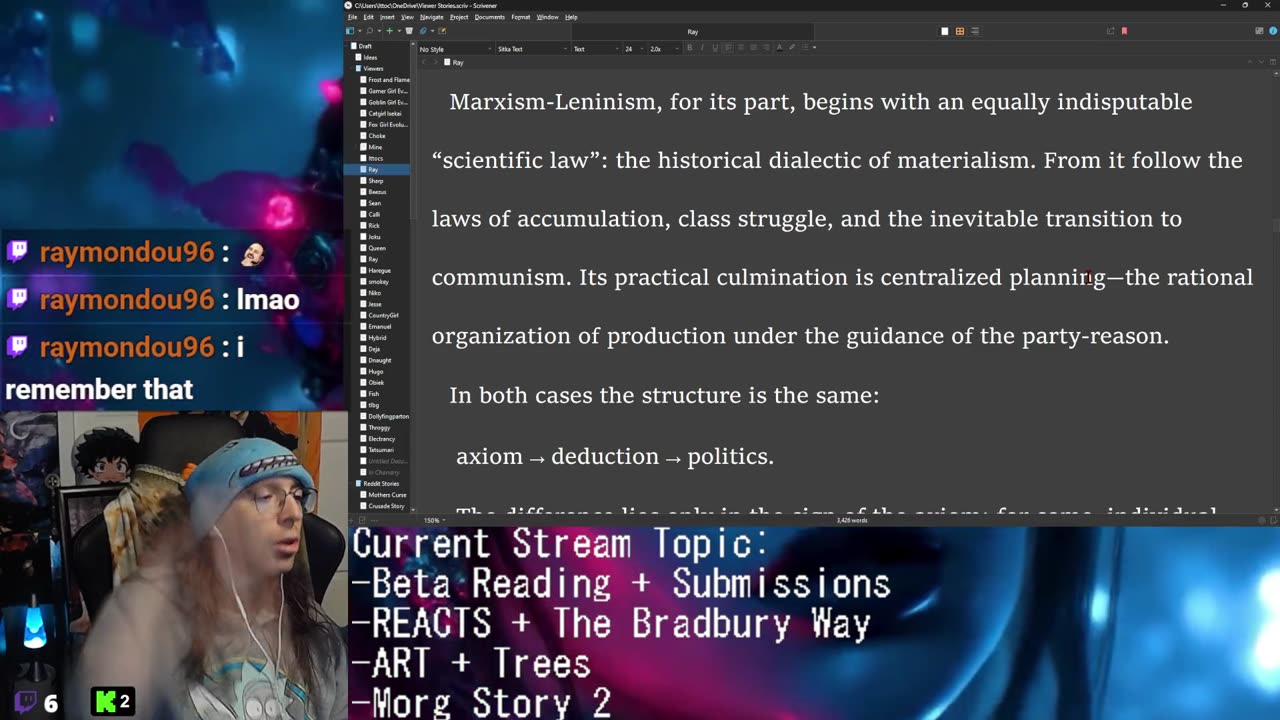
Task: Click the Trash icon in toolbar
Action: (409, 31)
